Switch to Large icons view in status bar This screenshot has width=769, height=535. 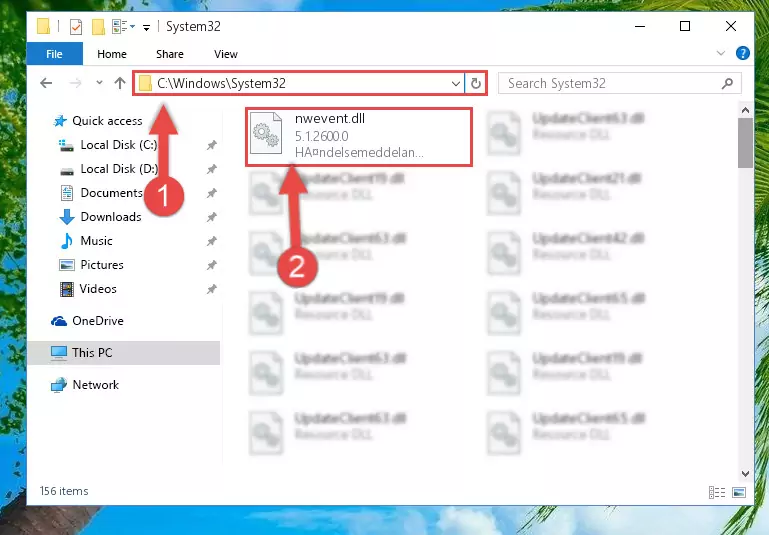[x=739, y=492]
